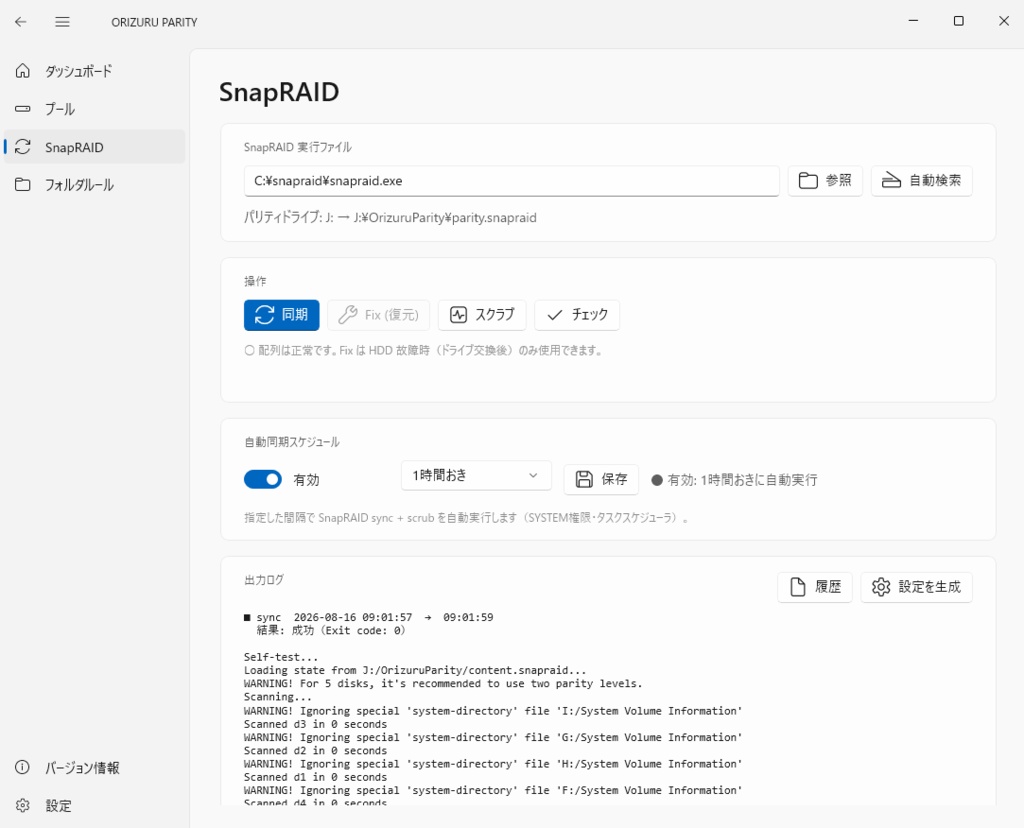The height and width of the screenshot is (828, 1024).
Task: Click the wrench icon on Fix
Action: pyautogui.click(x=347, y=315)
